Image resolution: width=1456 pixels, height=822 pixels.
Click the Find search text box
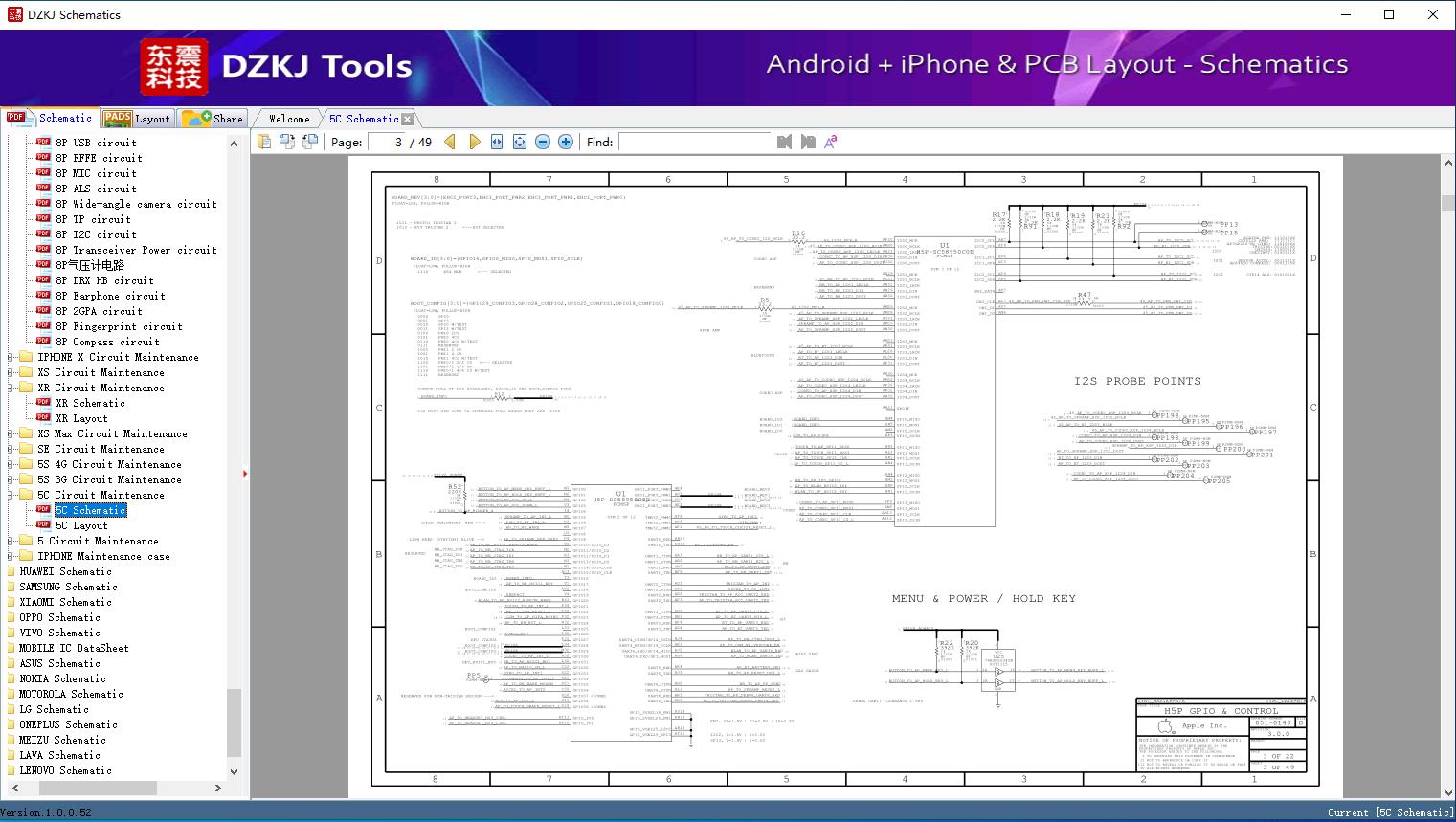(x=695, y=142)
